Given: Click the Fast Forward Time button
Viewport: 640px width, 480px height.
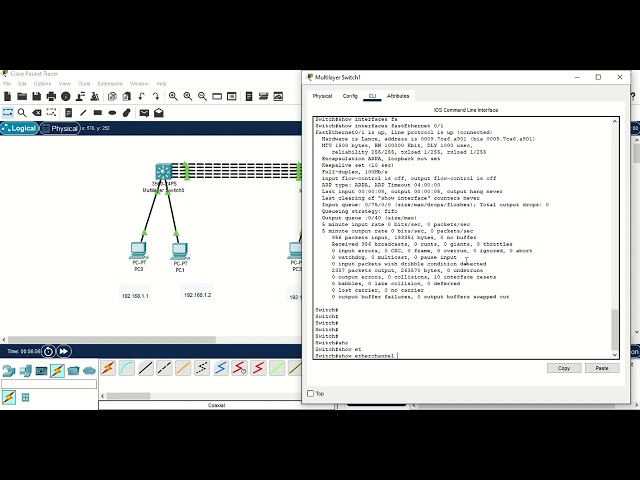Looking at the screenshot, I should point(64,351).
